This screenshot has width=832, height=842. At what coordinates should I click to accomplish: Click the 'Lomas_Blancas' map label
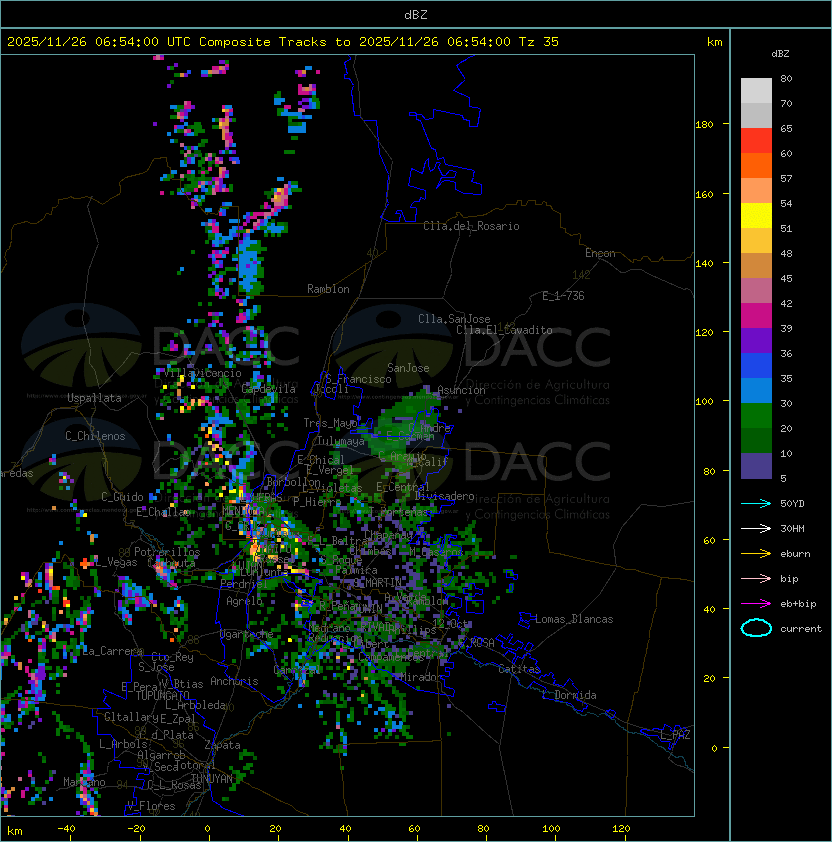point(574,619)
